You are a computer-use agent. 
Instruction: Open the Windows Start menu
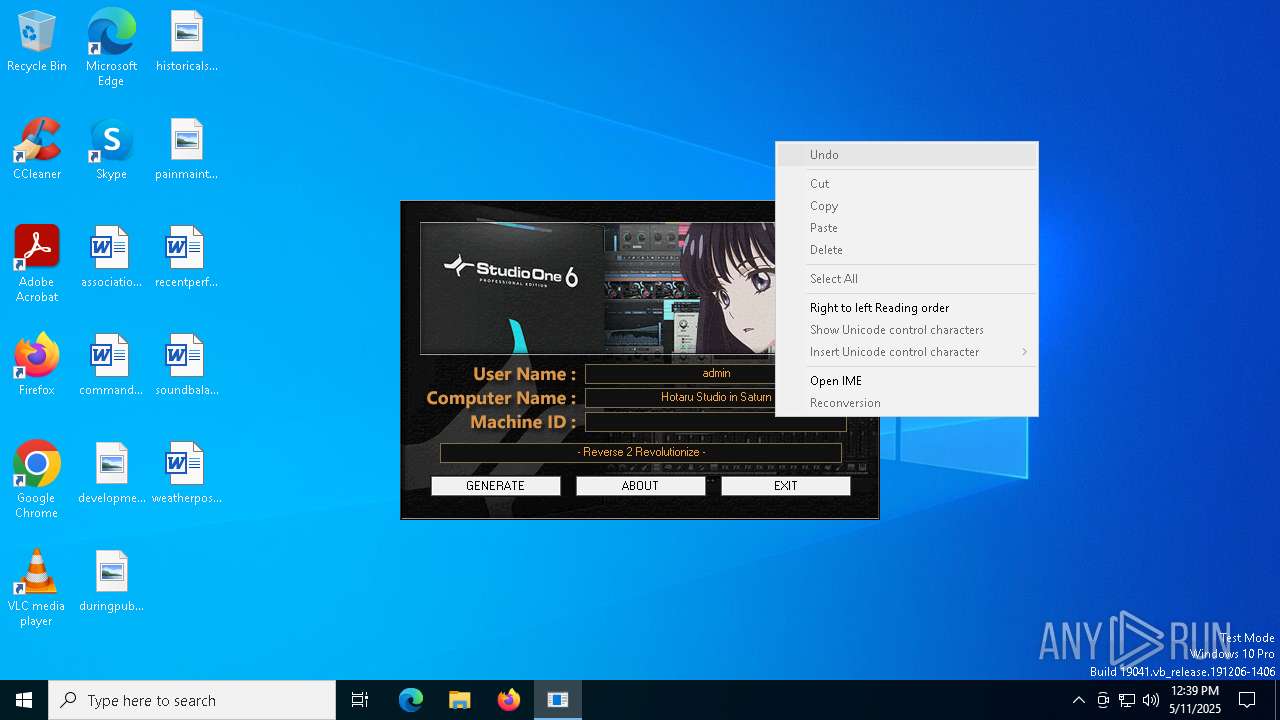pyautogui.click(x=24, y=700)
